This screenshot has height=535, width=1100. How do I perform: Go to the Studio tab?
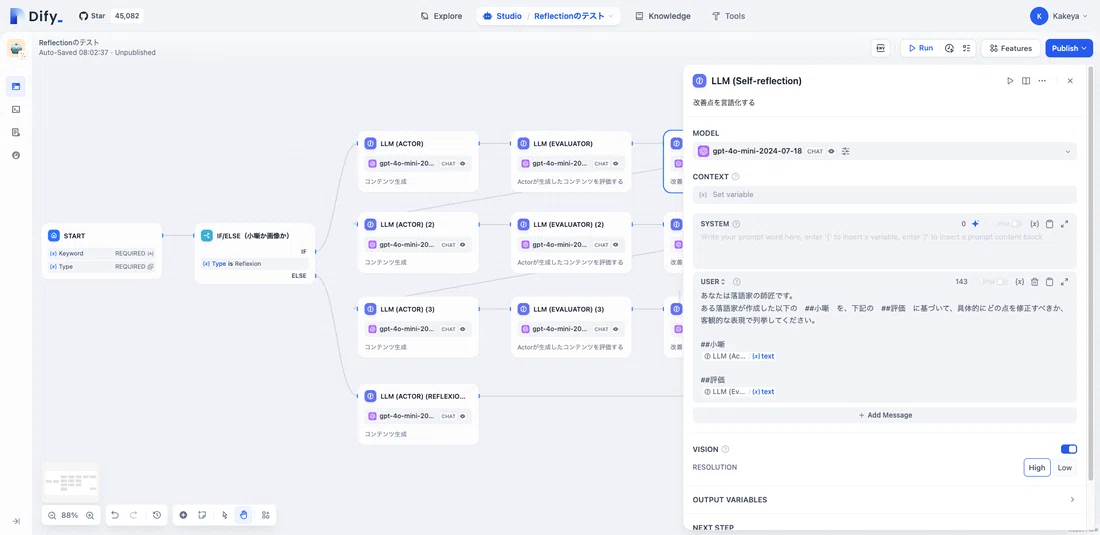tap(502, 16)
